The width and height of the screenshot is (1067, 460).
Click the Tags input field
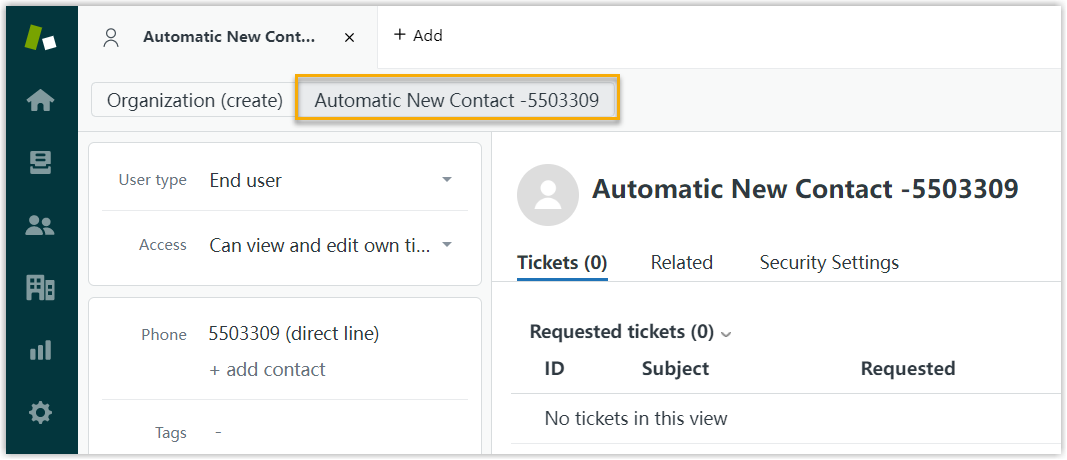click(x=330, y=433)
